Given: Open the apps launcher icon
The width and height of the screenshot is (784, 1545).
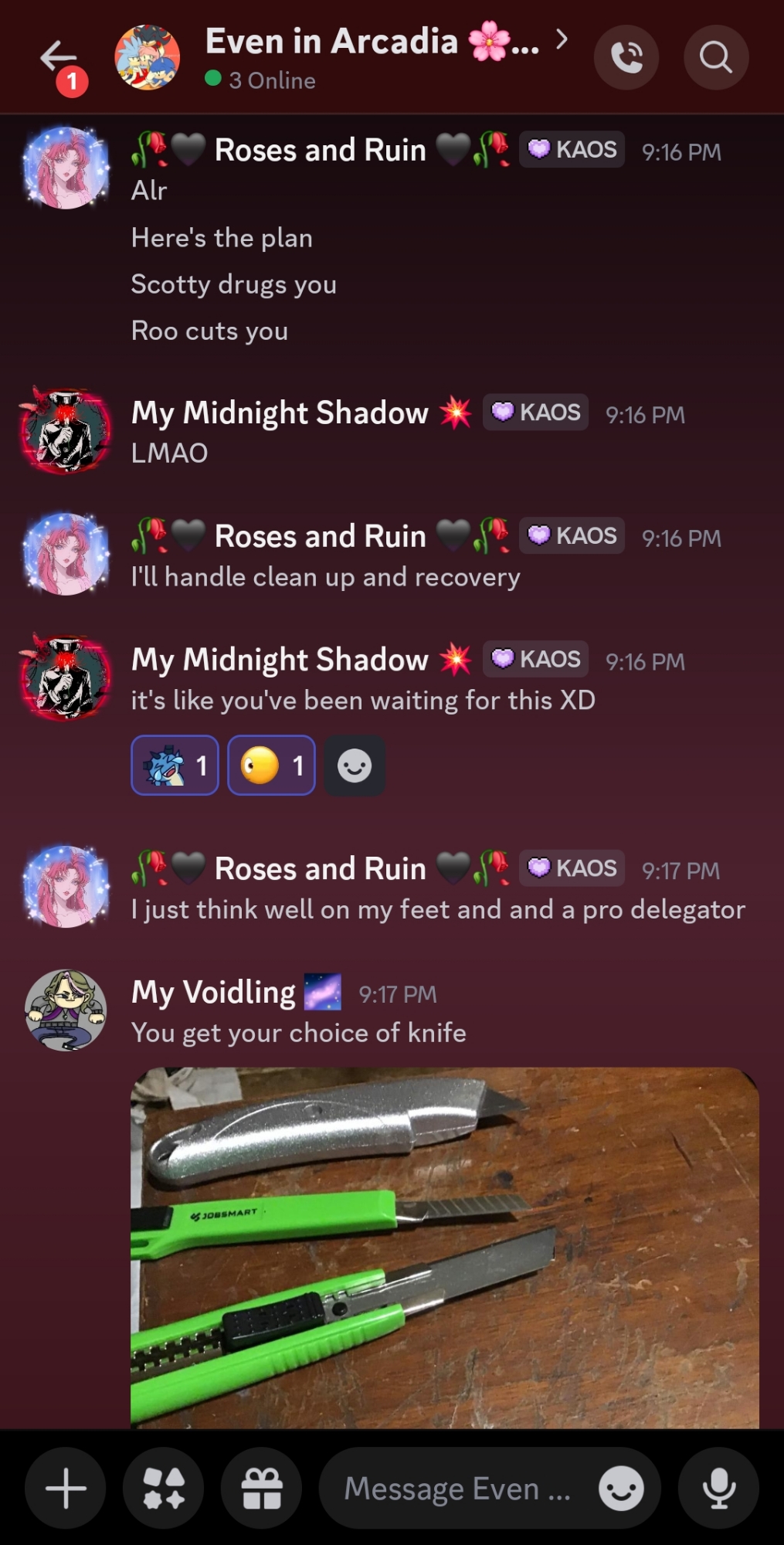Looking at the screenshot, I should (x=164, y=1488).
